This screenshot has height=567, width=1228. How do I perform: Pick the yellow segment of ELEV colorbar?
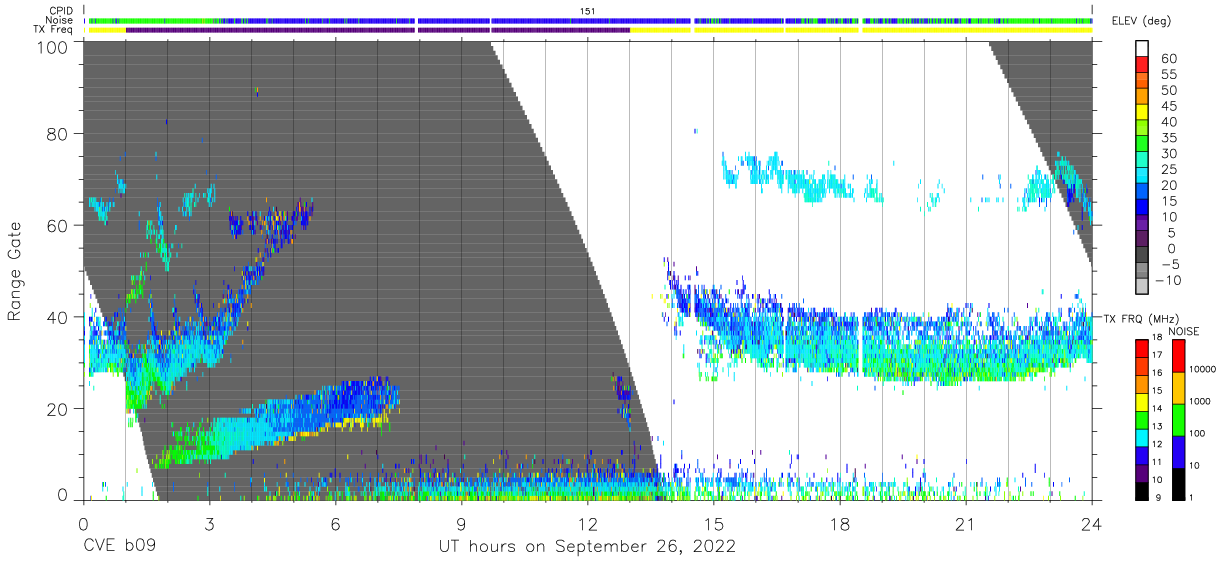coord(1143,113)
